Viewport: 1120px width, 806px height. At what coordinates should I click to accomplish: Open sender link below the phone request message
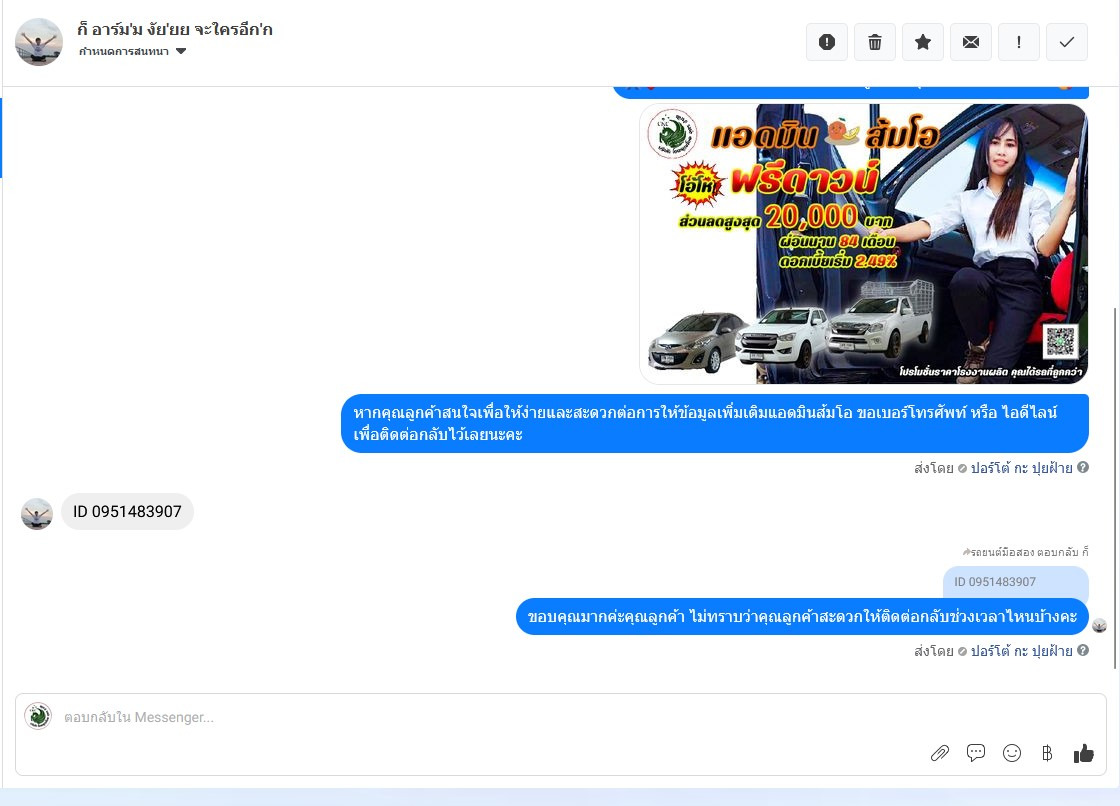coord(1021,468)
